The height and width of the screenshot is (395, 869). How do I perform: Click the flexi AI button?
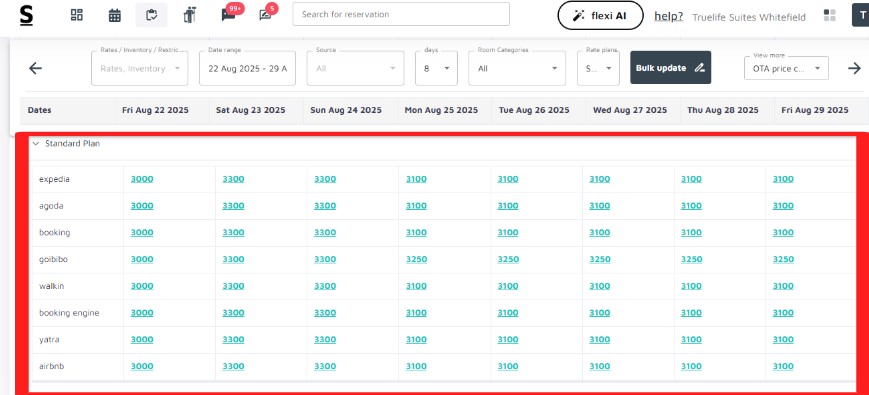tap(600, 15)
